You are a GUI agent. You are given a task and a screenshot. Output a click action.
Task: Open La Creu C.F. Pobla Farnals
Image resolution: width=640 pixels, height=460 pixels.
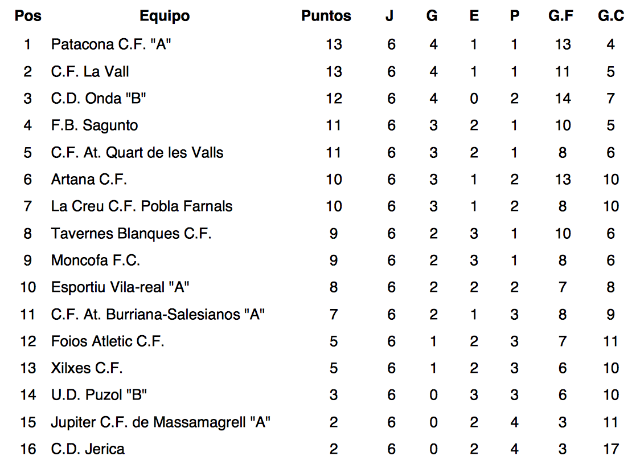pyautogui.click(x=141, y=206)
